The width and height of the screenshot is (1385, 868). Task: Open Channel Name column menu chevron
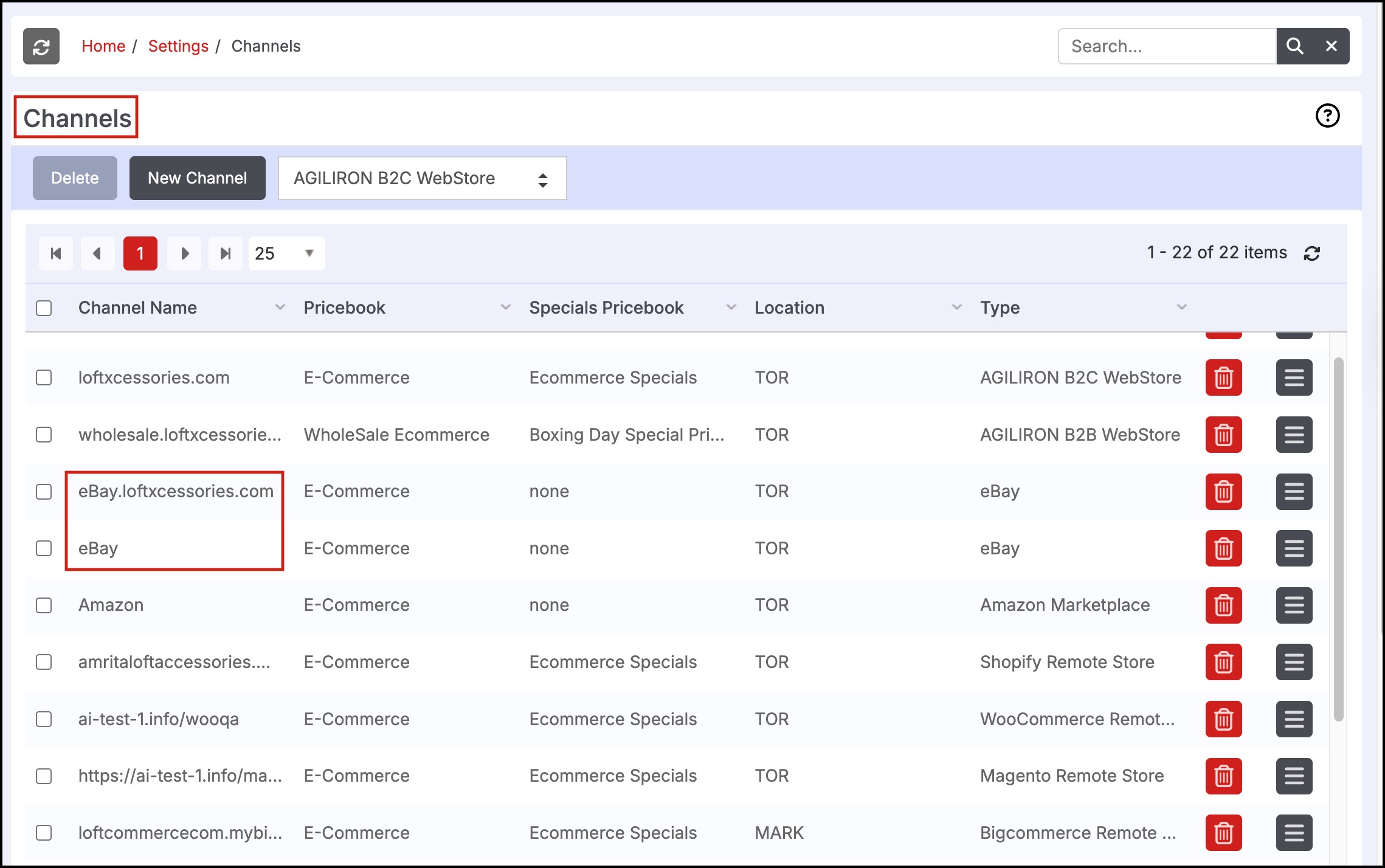[x=280, y=308]
